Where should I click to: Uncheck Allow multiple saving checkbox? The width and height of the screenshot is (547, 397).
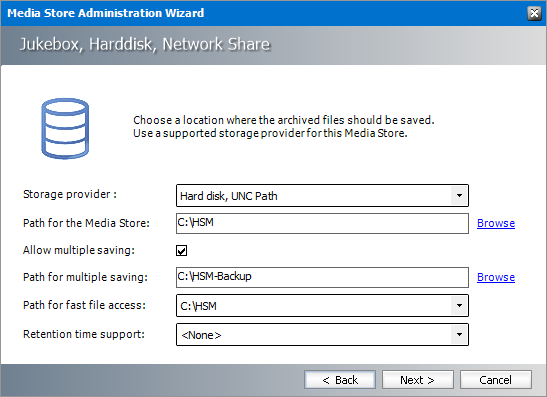pyautogui.click(x=181, y=250)
